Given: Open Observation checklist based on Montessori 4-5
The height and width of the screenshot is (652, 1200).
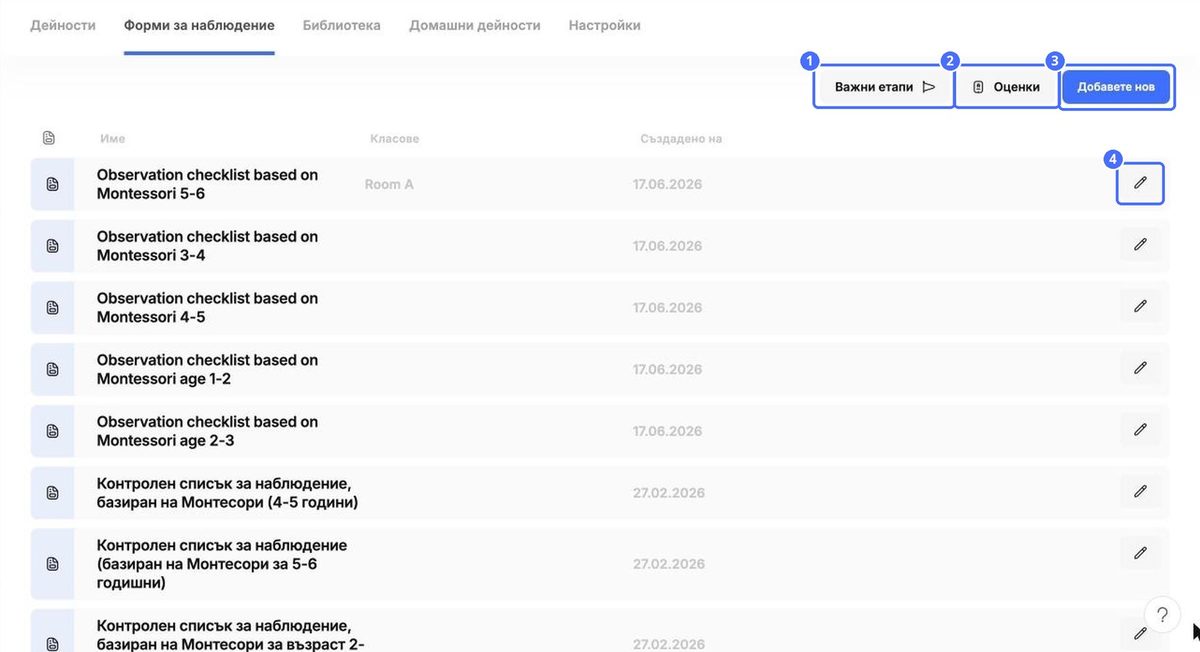Looking at the screenshot, I should (207, 308).
